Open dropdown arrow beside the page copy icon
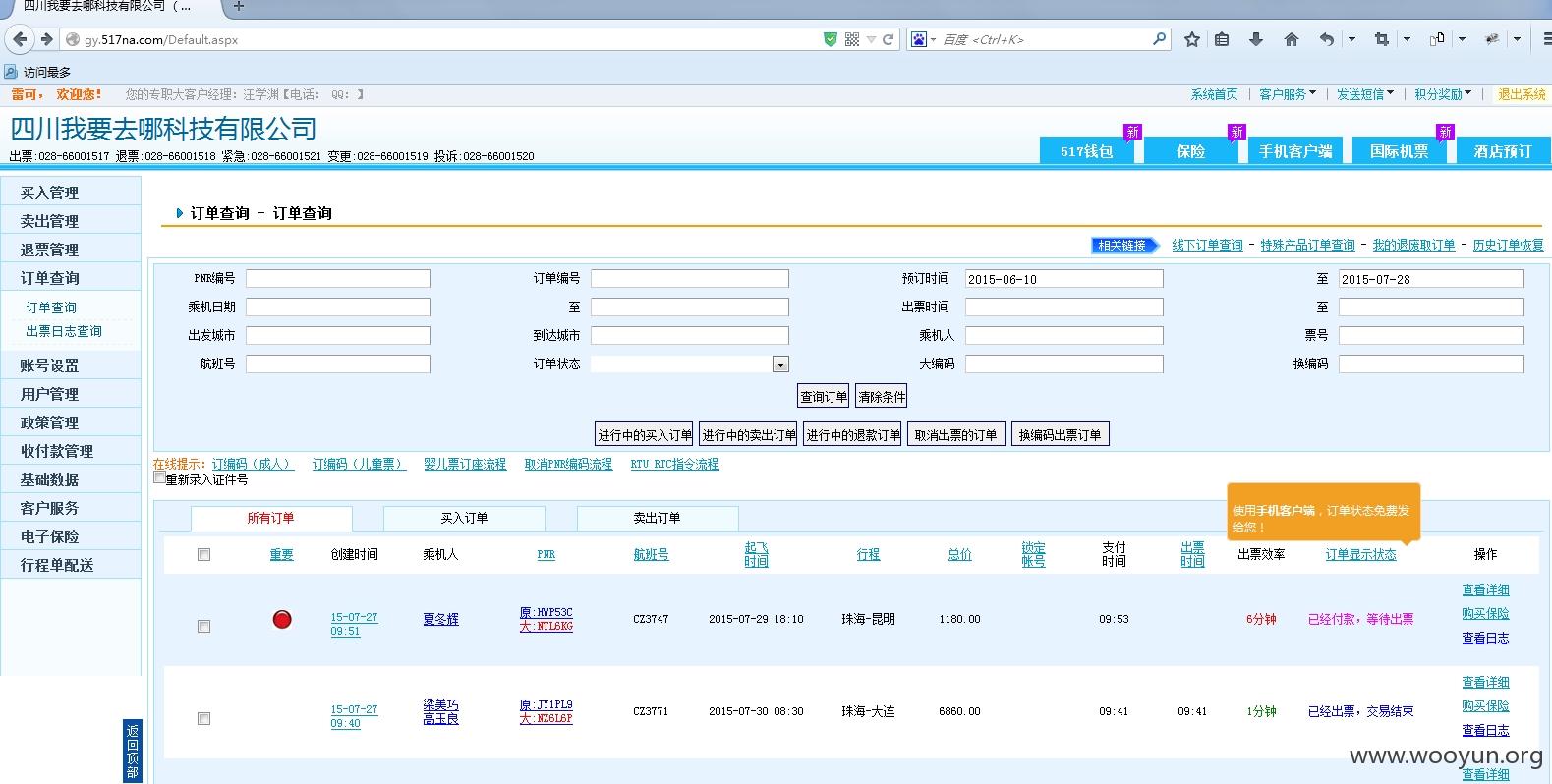This screenshot has height=784, width=1552. pyautogui.click(x=1462, y=39)
